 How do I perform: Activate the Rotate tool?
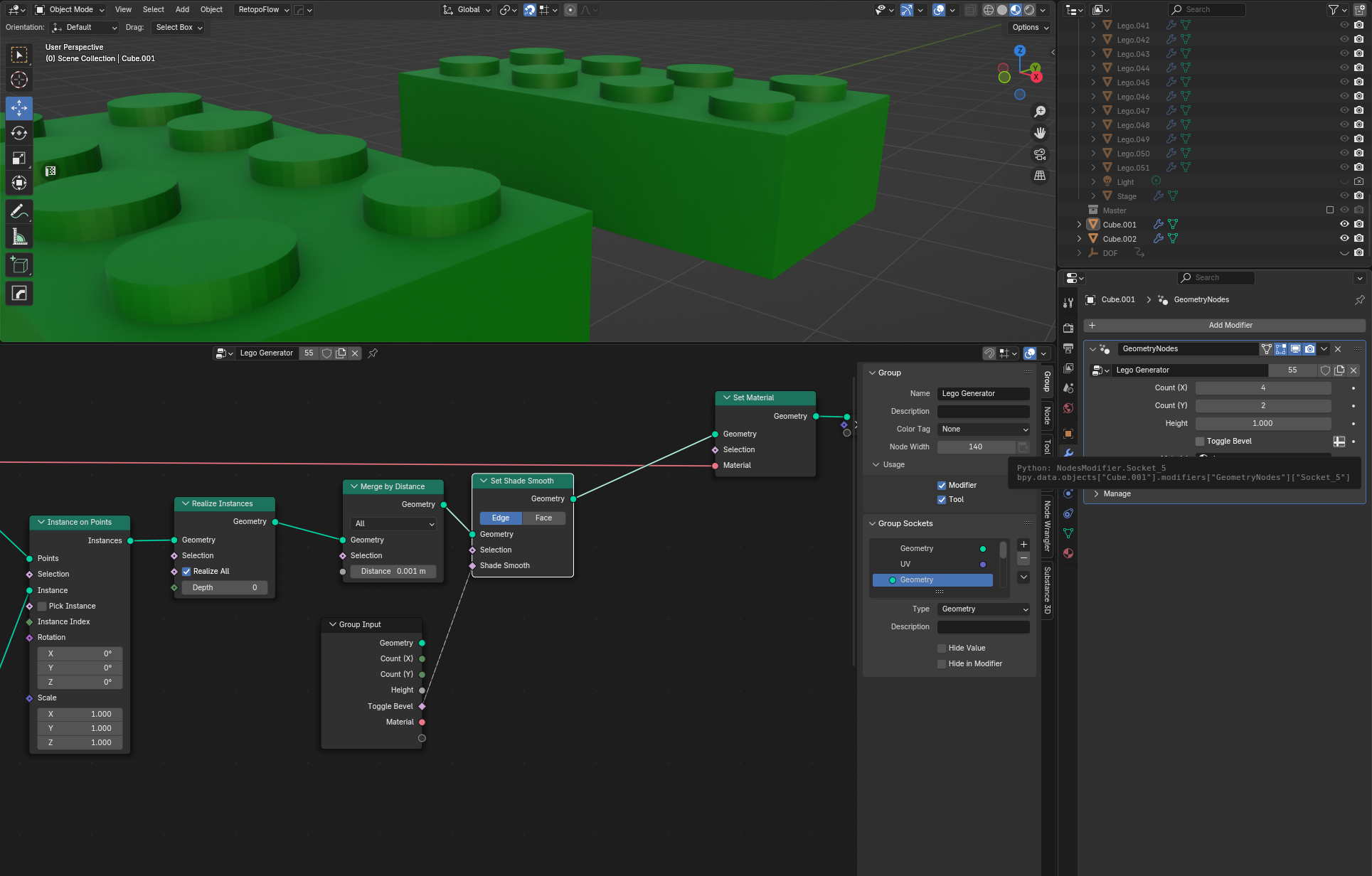click(19, 133)
